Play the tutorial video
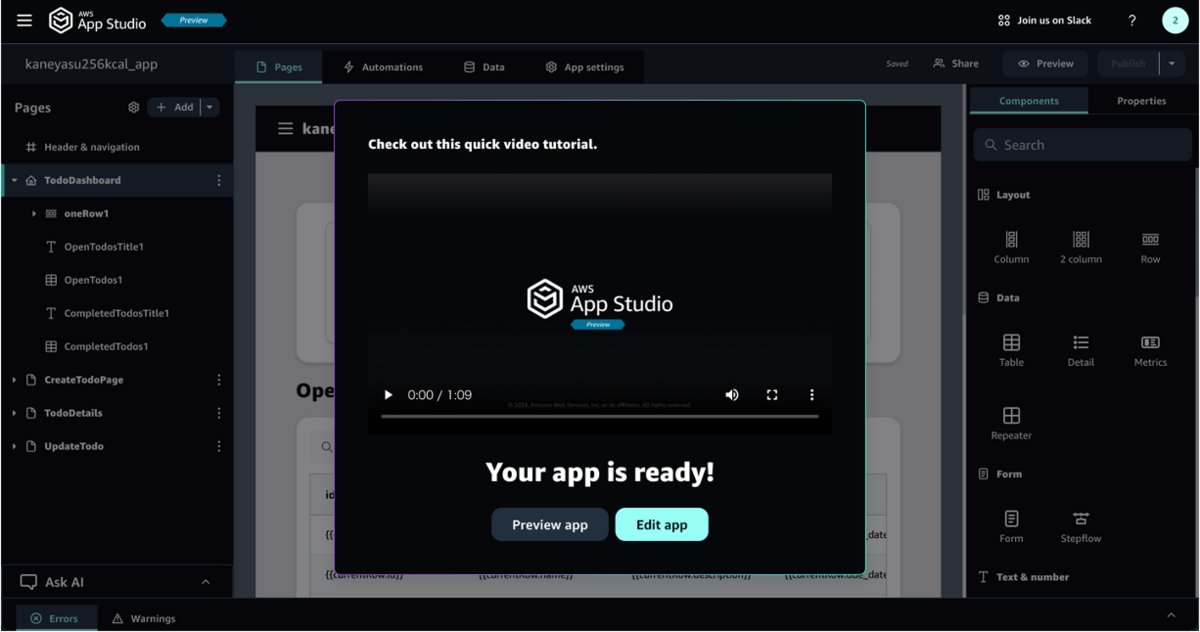 389,395
